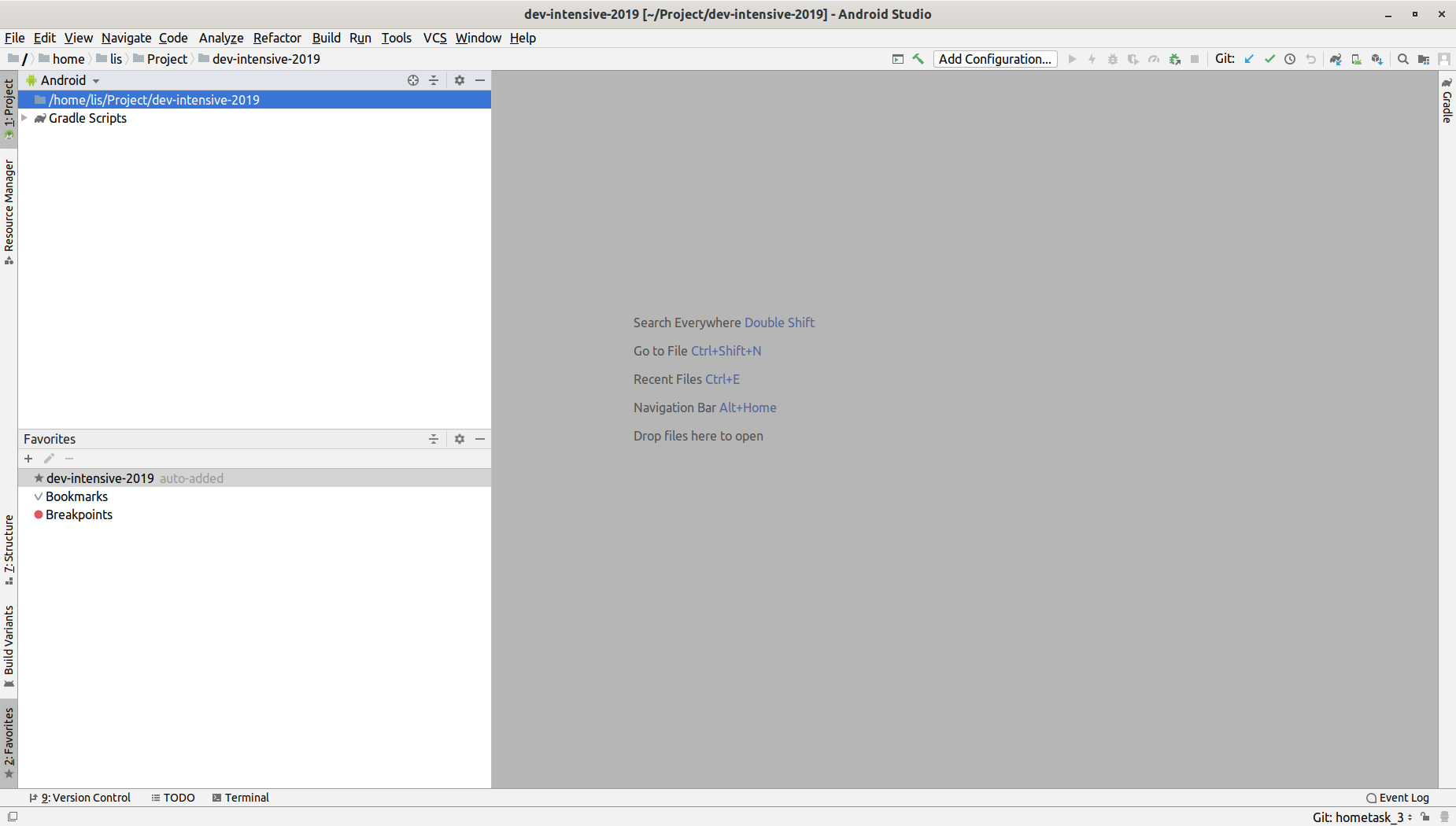The image size is (1456, 826).
Task: Click the Git Commit green checkmark
Action: pos(1269,59)
